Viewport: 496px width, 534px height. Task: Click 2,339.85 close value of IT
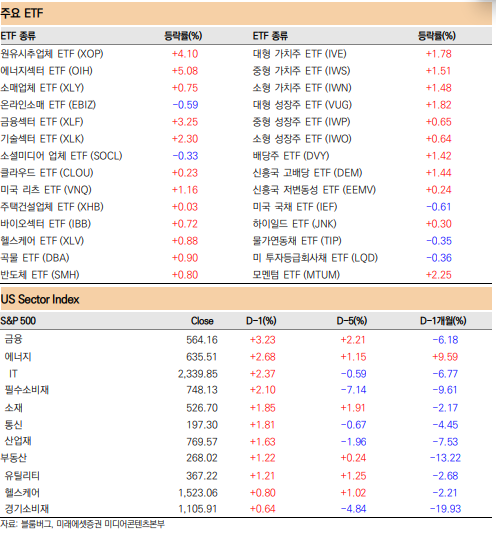click(x=198, y=374)
